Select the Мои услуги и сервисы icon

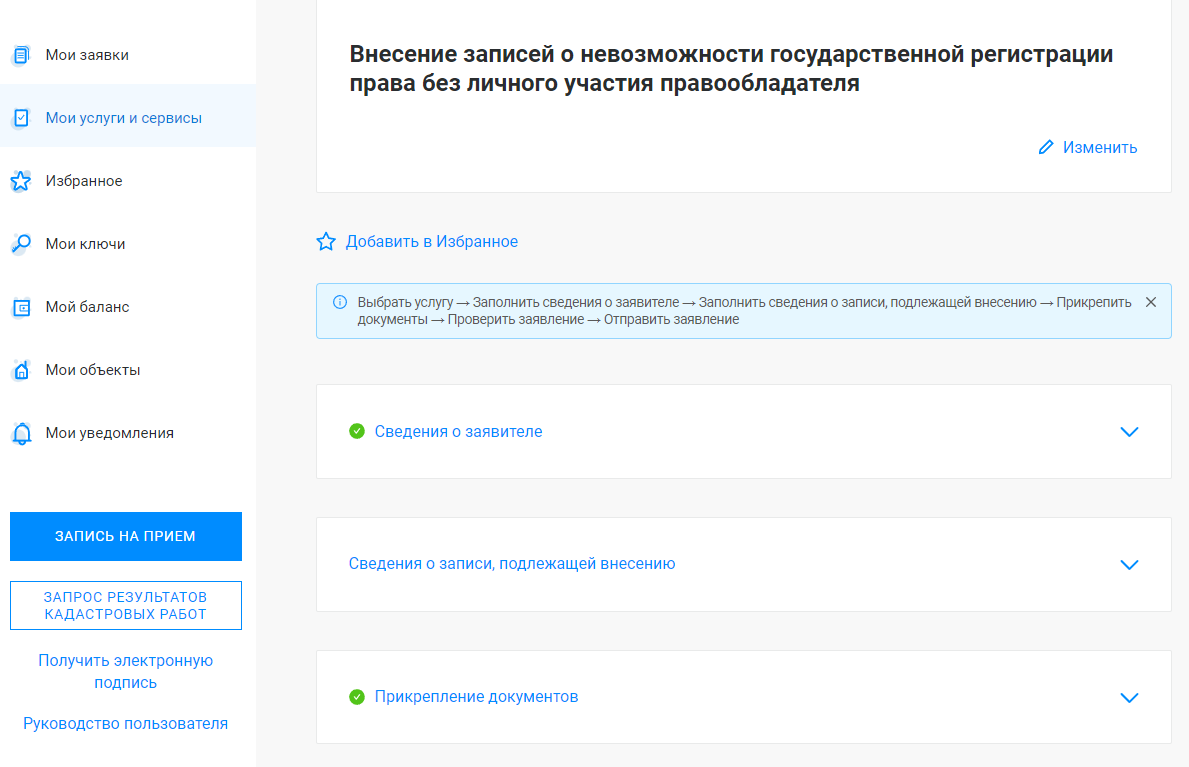(21, 117)
